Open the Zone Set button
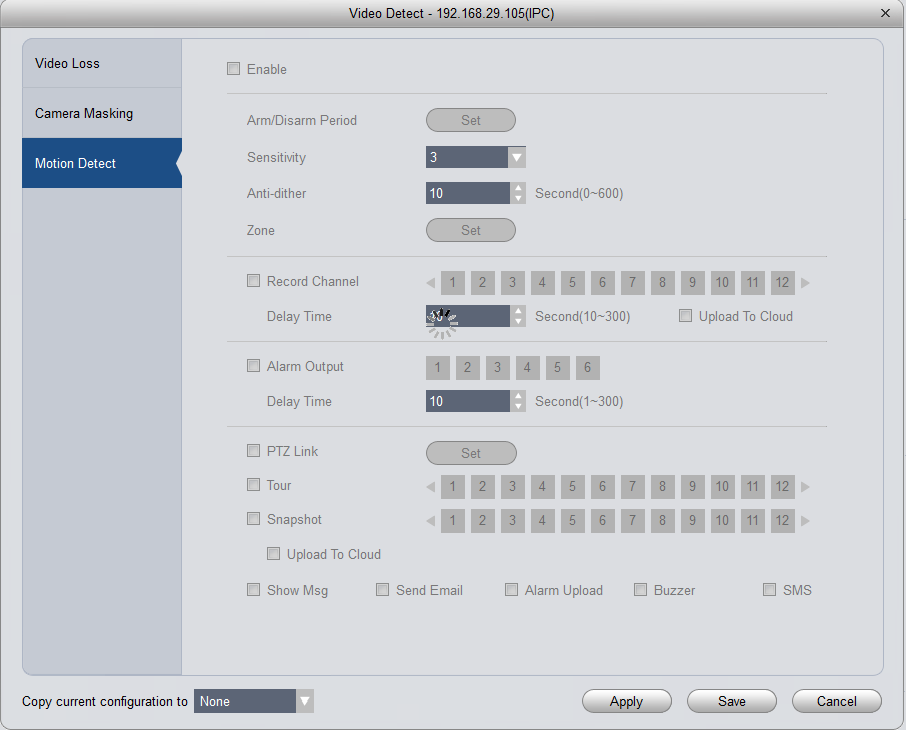The width and height of the screenshot is (906, 730). 471,230
